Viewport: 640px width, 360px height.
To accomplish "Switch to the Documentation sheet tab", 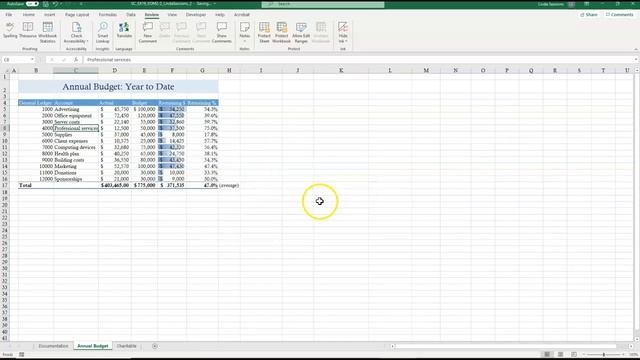I will tap(53, 346).
